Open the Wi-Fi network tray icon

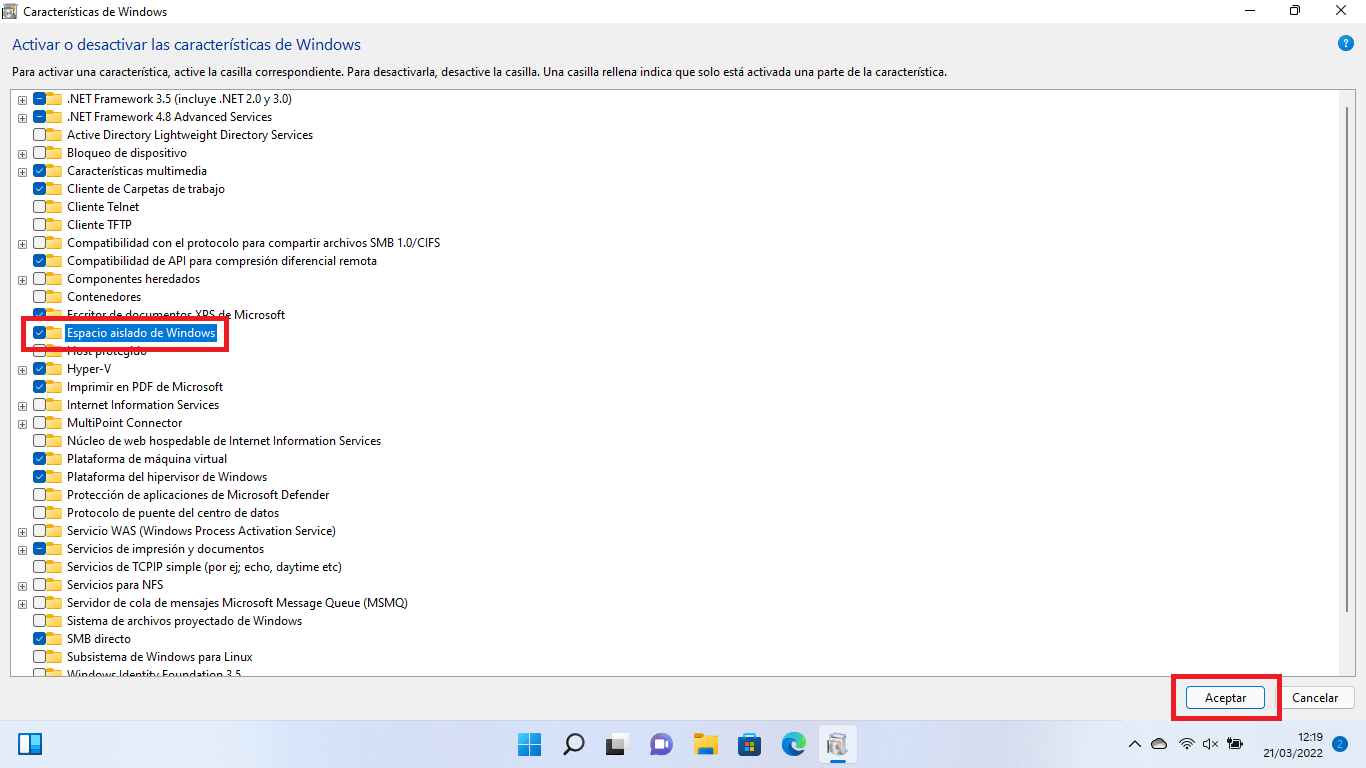click(x=1187, y=744)
